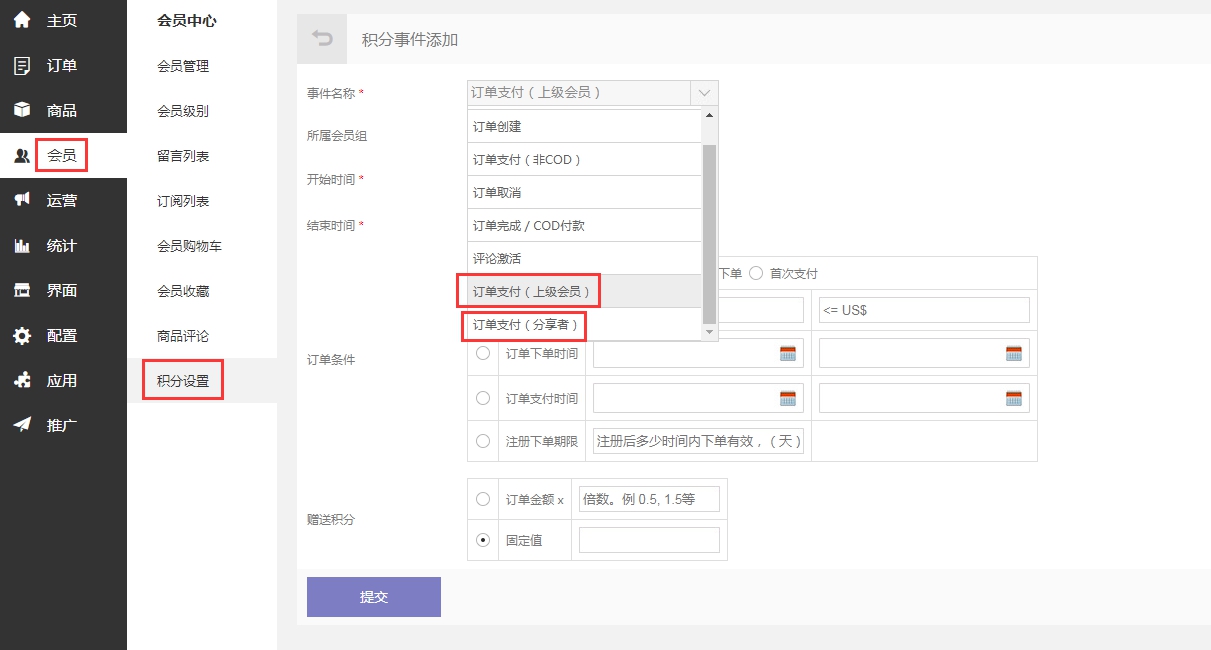The height and width of the screenshot is (650, 1211).
Task: Select the 首次支付 radio button
Action: 756,273
